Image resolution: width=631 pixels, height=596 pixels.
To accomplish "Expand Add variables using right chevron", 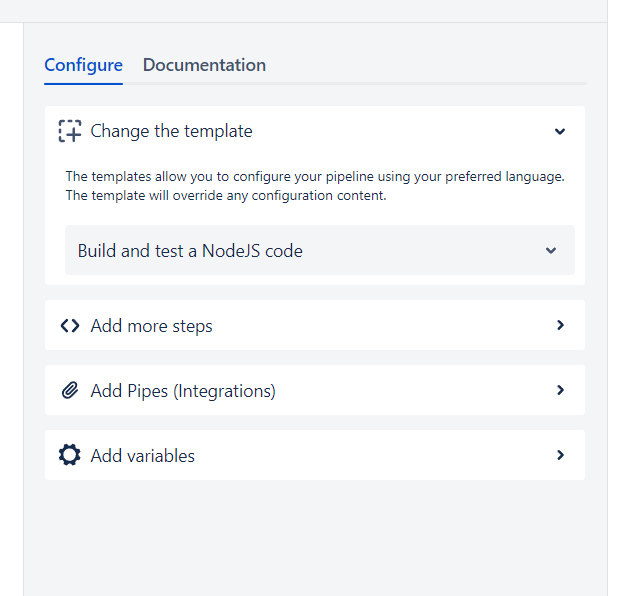I will click(x=560, y=455).
